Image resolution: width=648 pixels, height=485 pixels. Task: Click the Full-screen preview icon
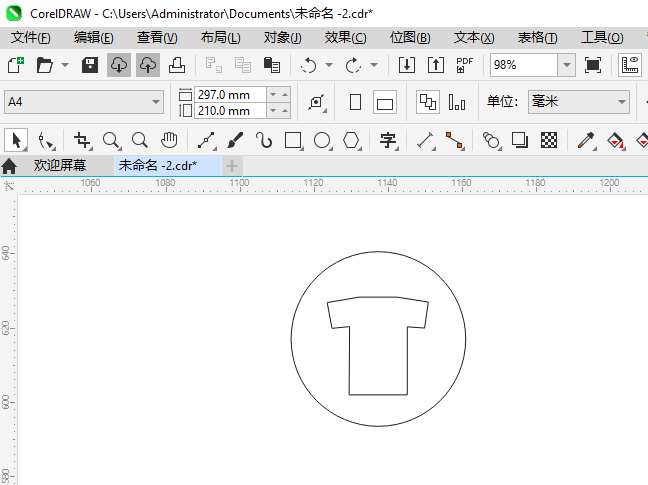pyautogui.click(x=593, y=65)
